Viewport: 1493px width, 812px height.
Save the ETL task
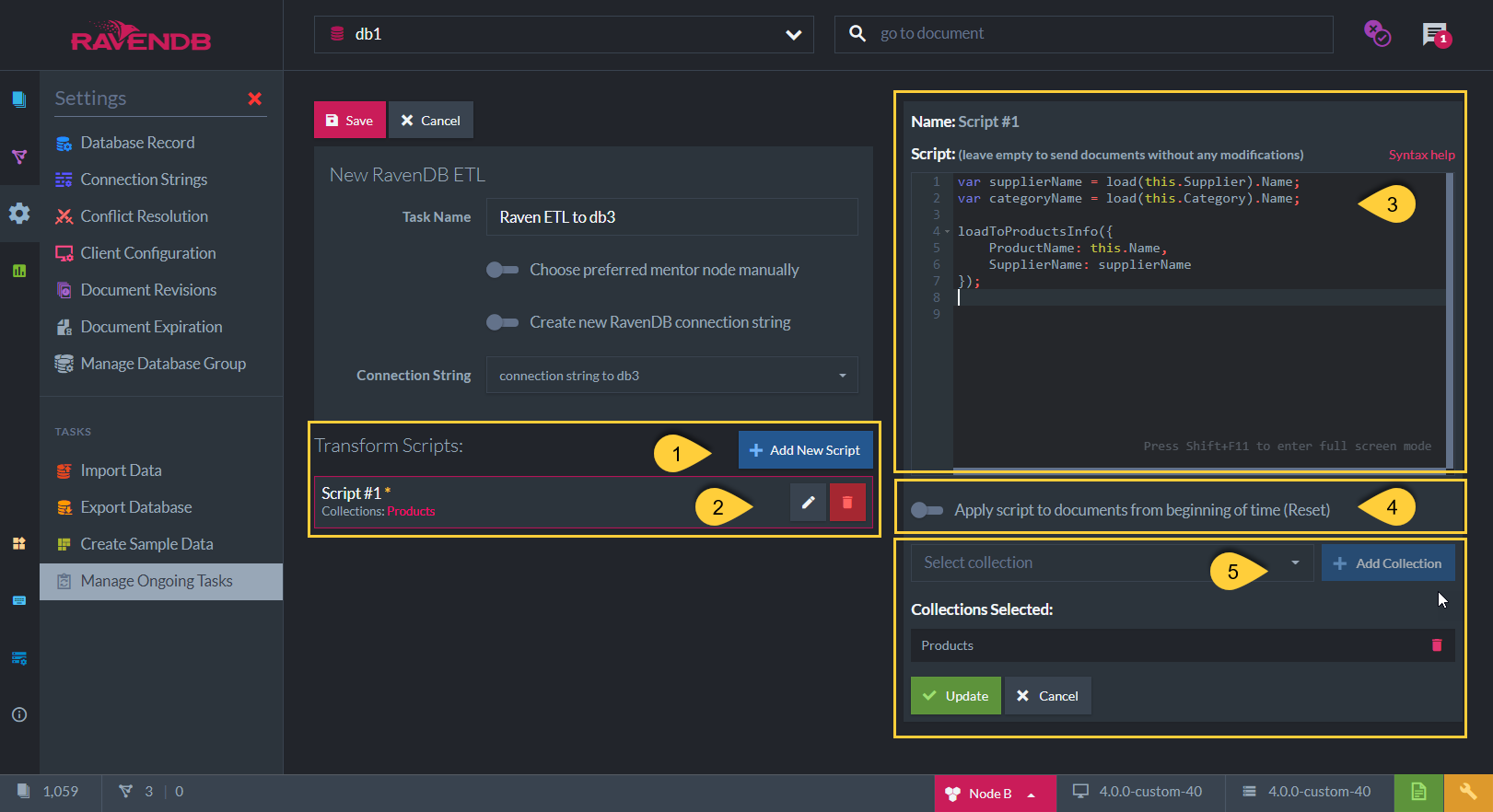click(350, 120)
